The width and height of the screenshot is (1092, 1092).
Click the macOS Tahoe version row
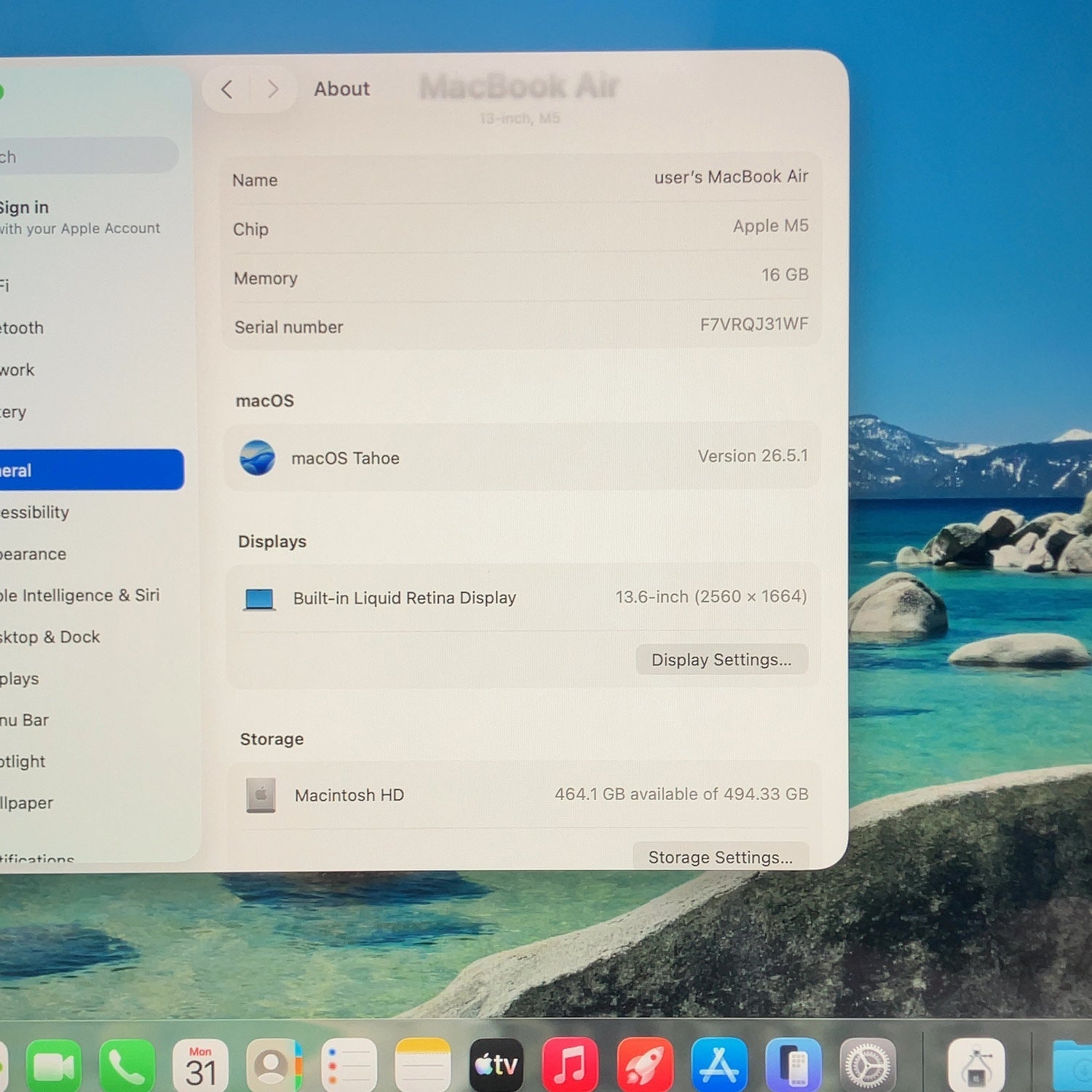tap(523, 457)
